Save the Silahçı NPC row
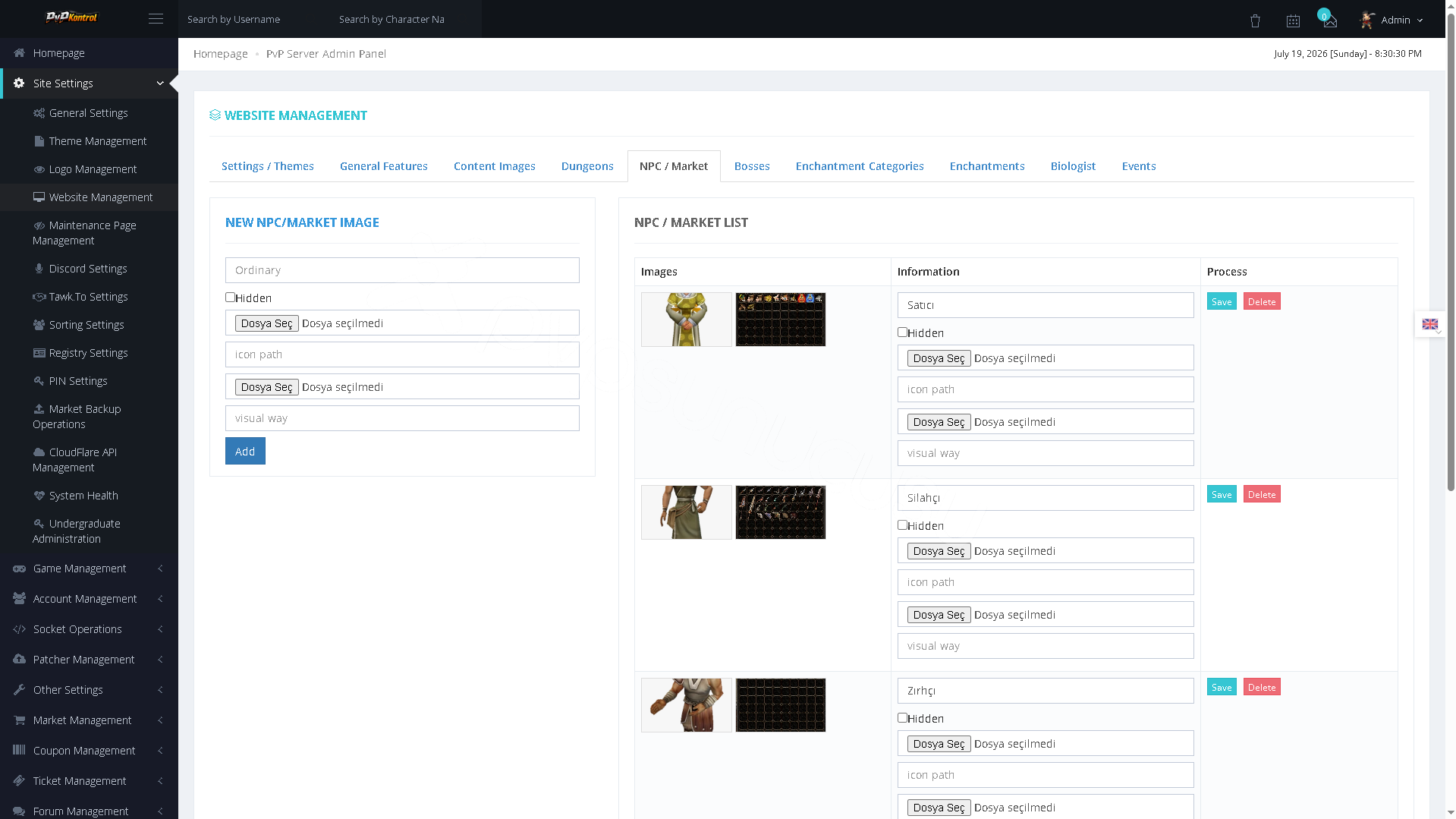This screenshot has height=819, width=1456. pyautogui.click(x=1222, y=494)
